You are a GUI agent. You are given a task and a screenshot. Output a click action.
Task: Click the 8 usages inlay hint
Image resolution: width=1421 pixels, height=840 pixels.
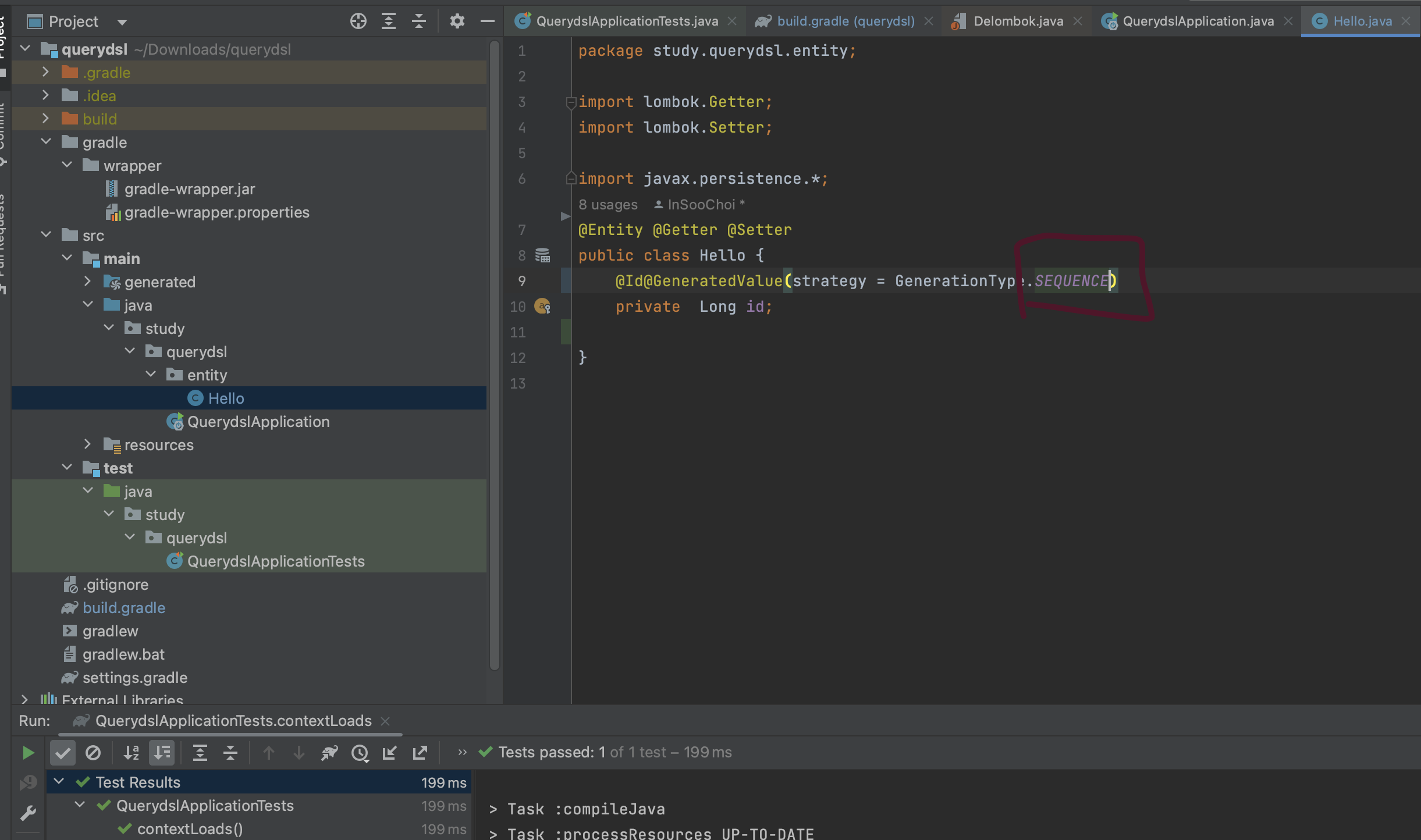(x=608, y=205)
